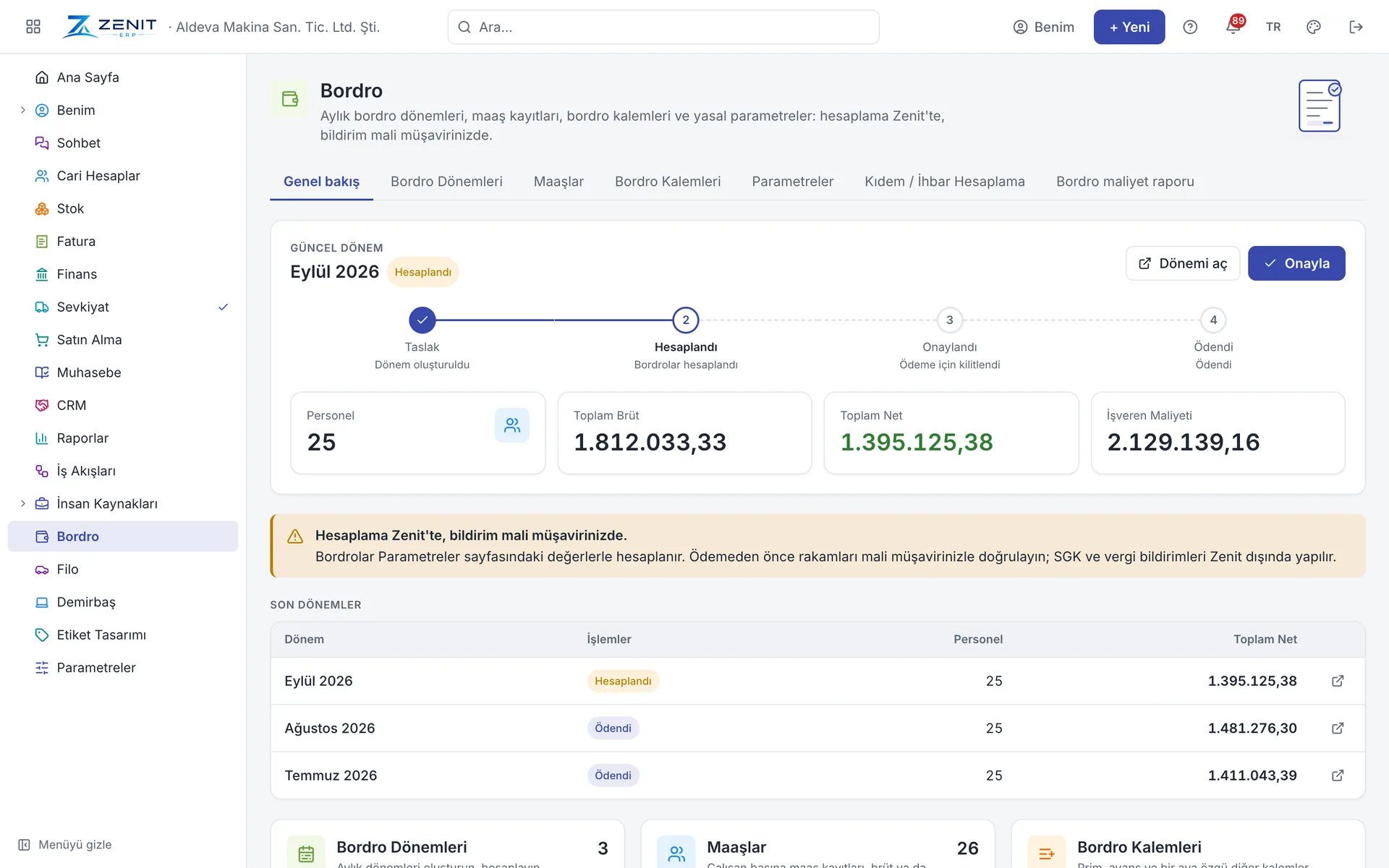Image resolution: width=1389 pixels, height=868 pixels.
Task: Open external link for Eylül 2026 row
Action: [1338, 681]
